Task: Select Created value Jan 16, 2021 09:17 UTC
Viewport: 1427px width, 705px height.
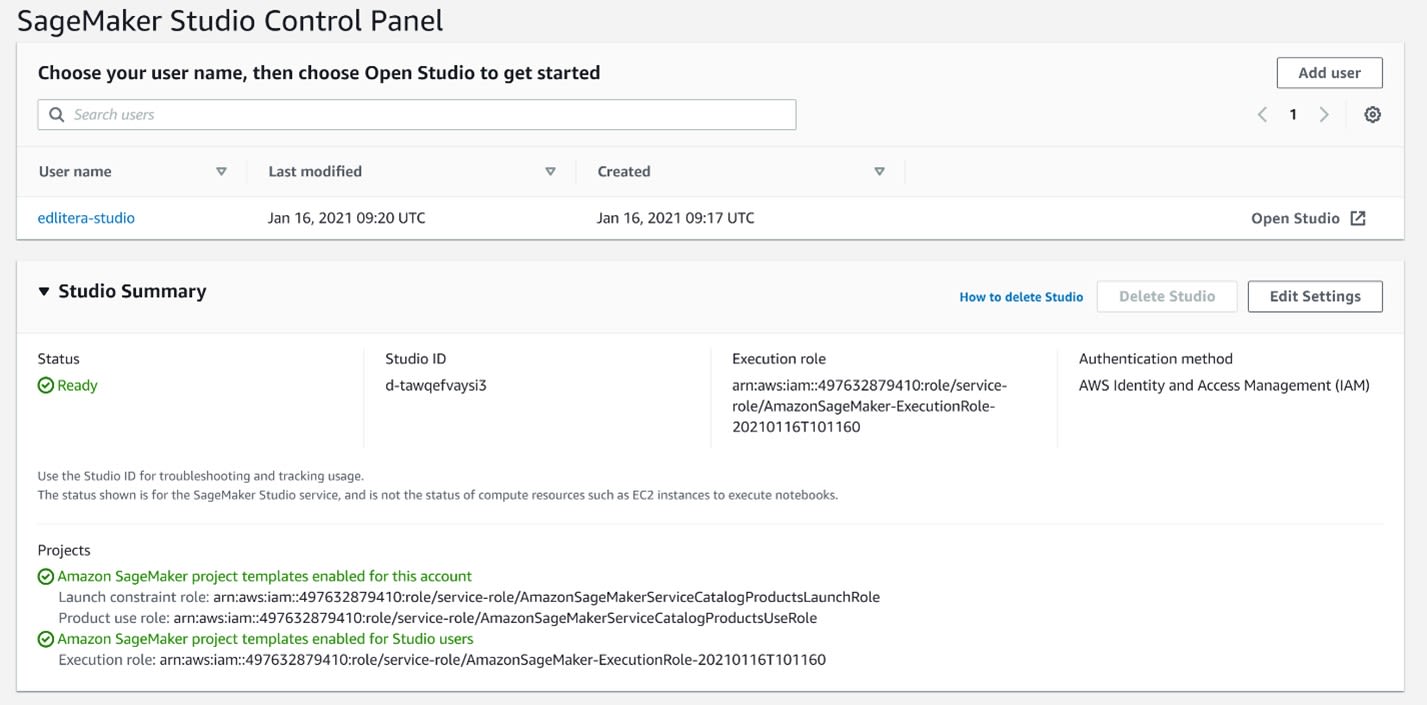Action: pos(676,218)
